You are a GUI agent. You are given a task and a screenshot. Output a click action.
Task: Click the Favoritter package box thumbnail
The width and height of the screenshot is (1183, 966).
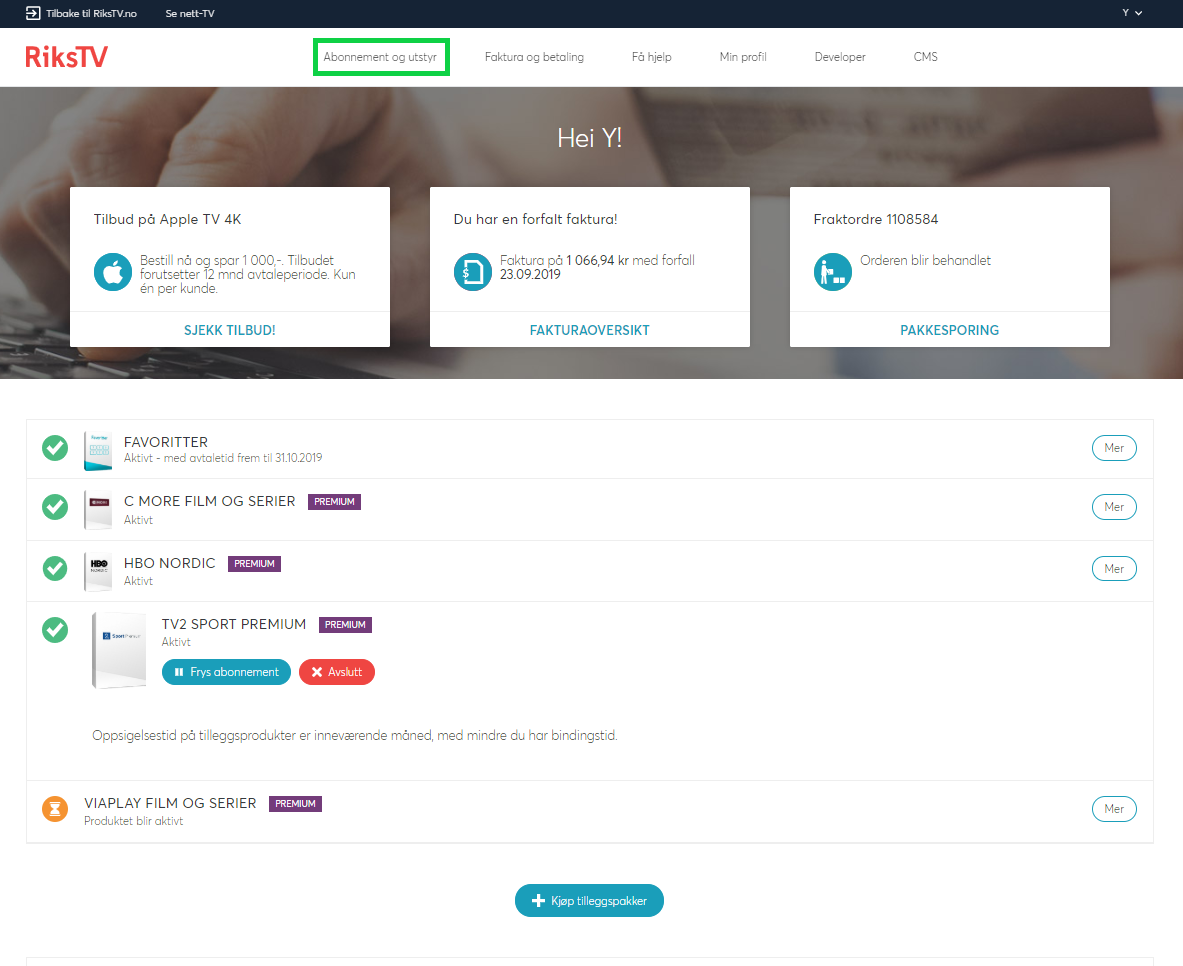[98, 451]
